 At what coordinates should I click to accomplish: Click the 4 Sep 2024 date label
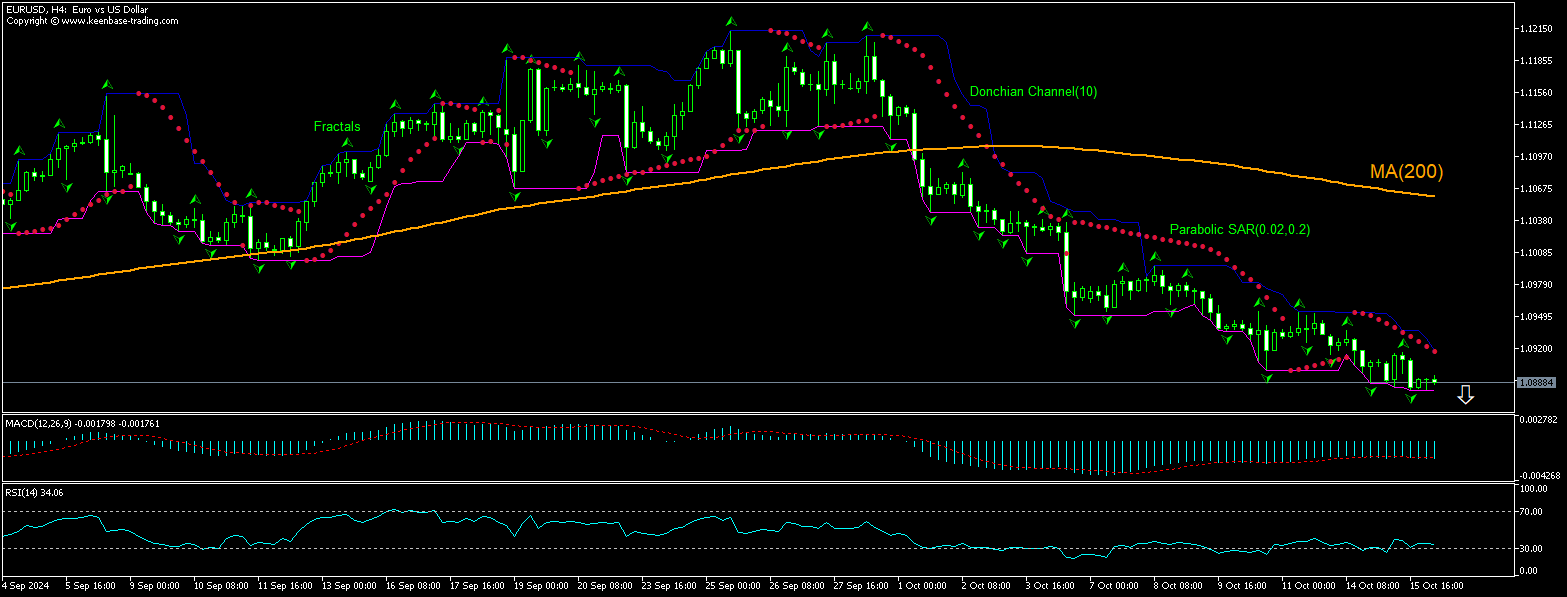point(24,585)
